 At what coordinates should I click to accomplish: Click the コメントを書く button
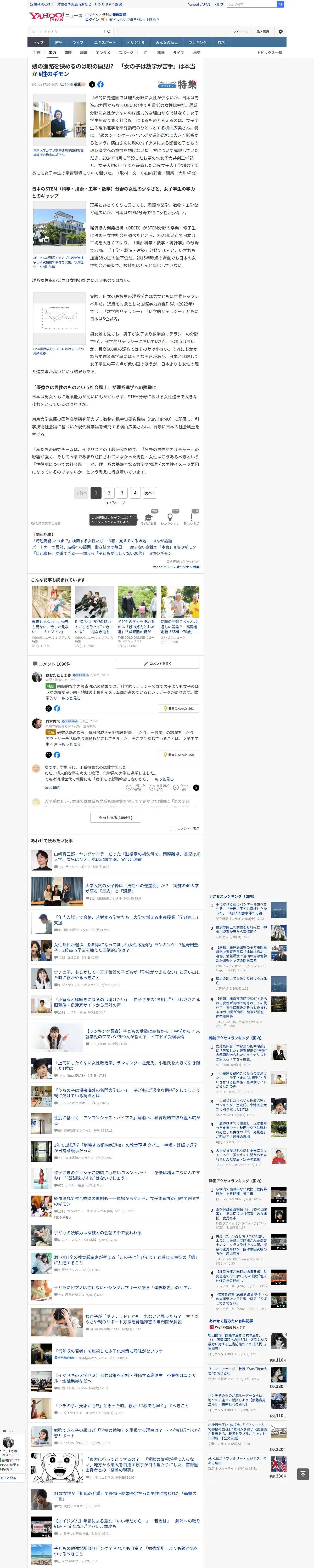coord(157,664)
